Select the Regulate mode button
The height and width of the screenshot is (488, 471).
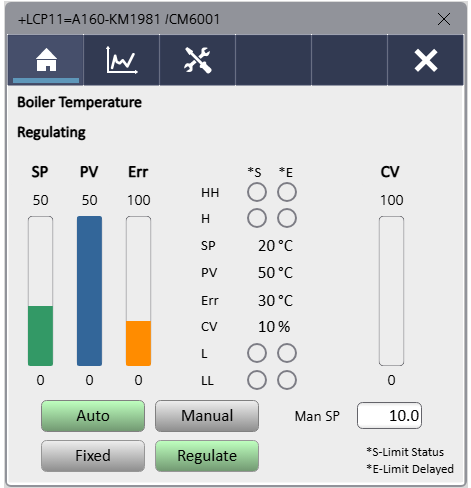coord(207,456)
